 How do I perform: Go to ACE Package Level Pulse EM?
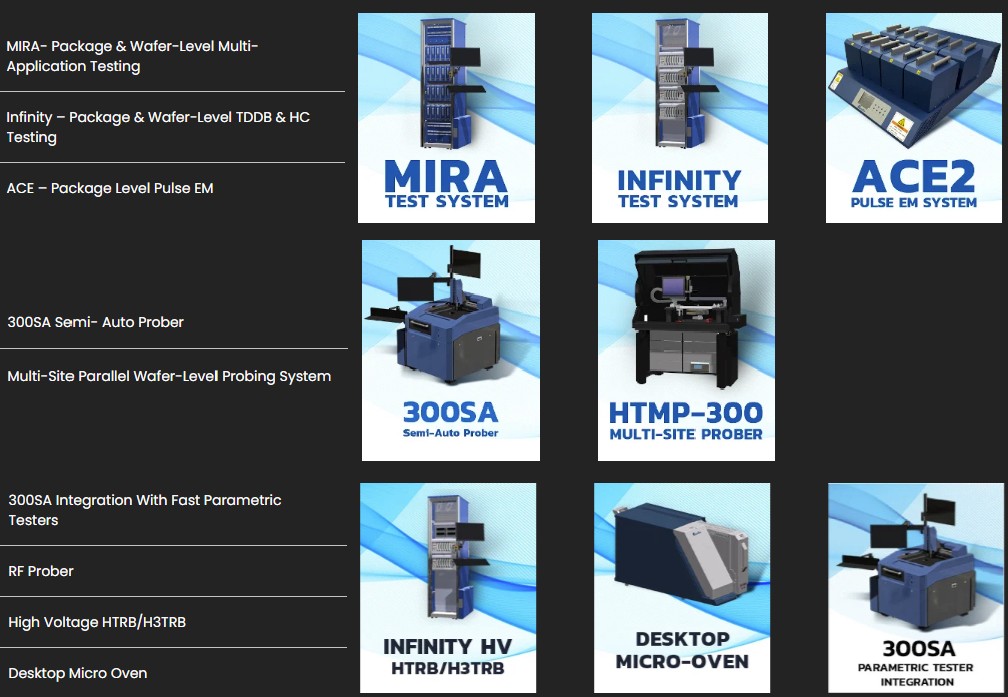click(x=110, y=188)
